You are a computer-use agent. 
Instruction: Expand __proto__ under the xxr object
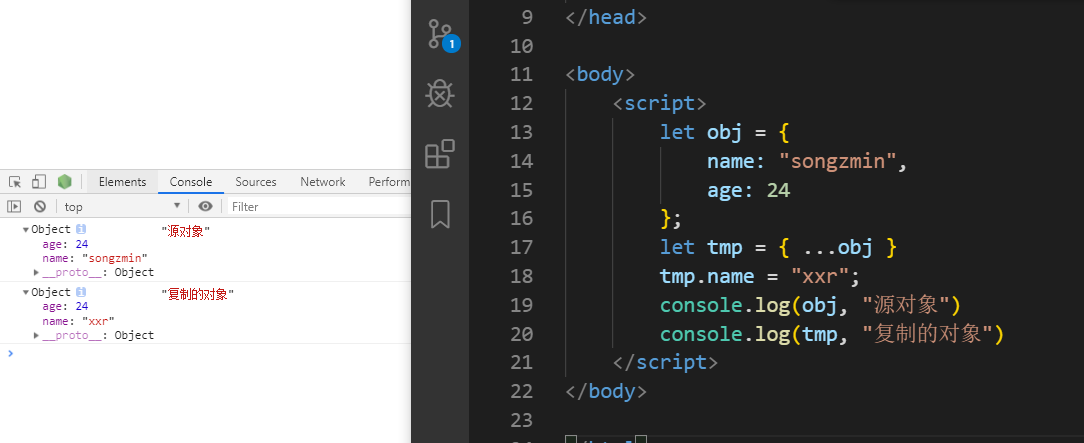click(x=37, y=336)
